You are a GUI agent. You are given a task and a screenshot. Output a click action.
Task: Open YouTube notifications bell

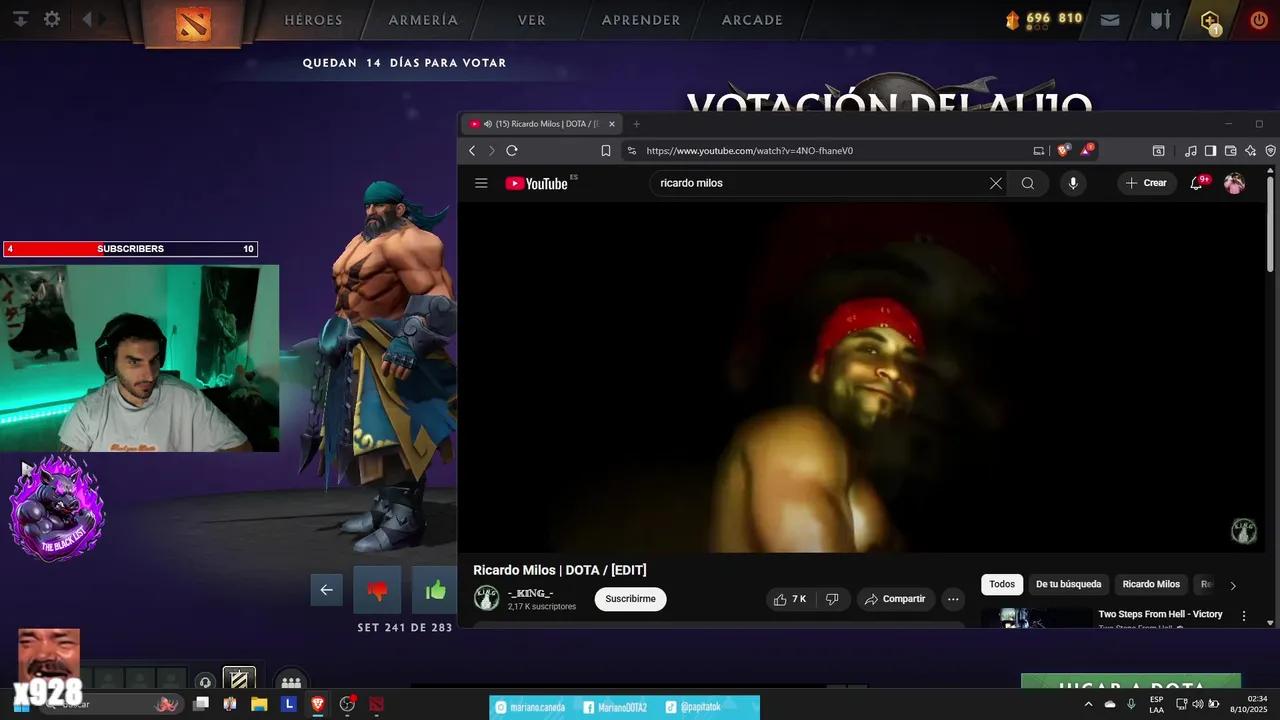(x=1196, y=183)
